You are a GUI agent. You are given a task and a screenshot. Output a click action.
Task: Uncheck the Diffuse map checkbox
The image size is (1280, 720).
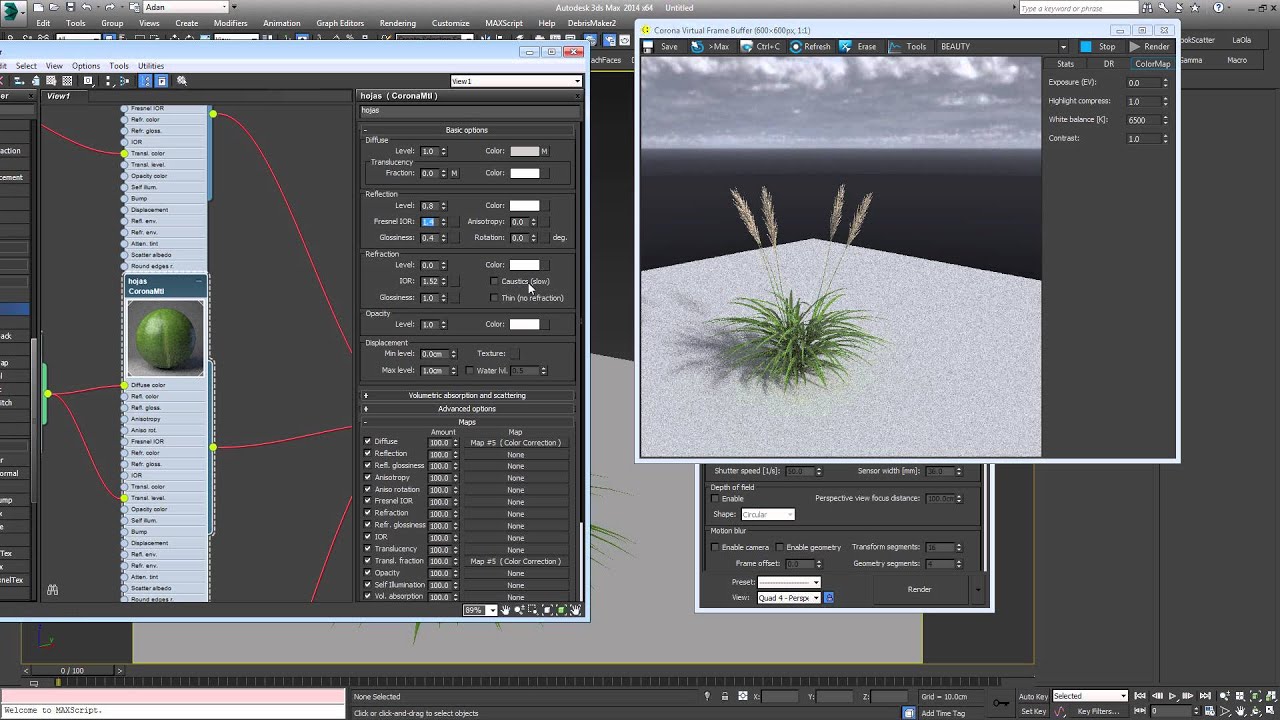coord(367,442)
